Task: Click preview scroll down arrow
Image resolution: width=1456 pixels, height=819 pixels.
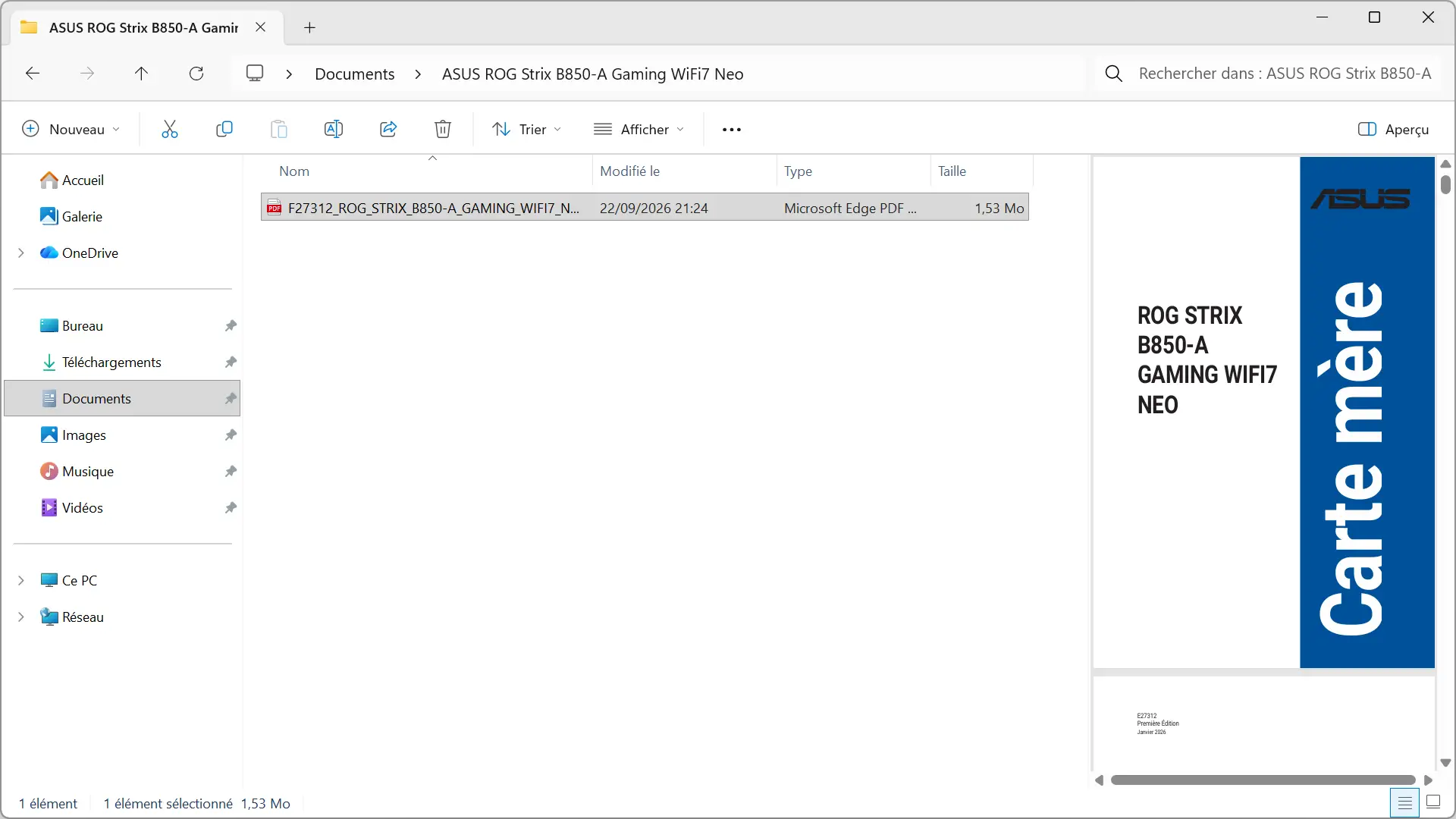Action: pyautogui.click(x=1445, y=763)
